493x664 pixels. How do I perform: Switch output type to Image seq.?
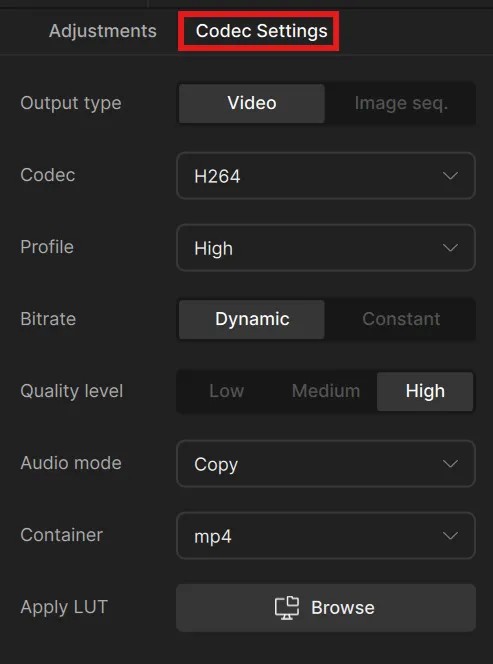401,103
